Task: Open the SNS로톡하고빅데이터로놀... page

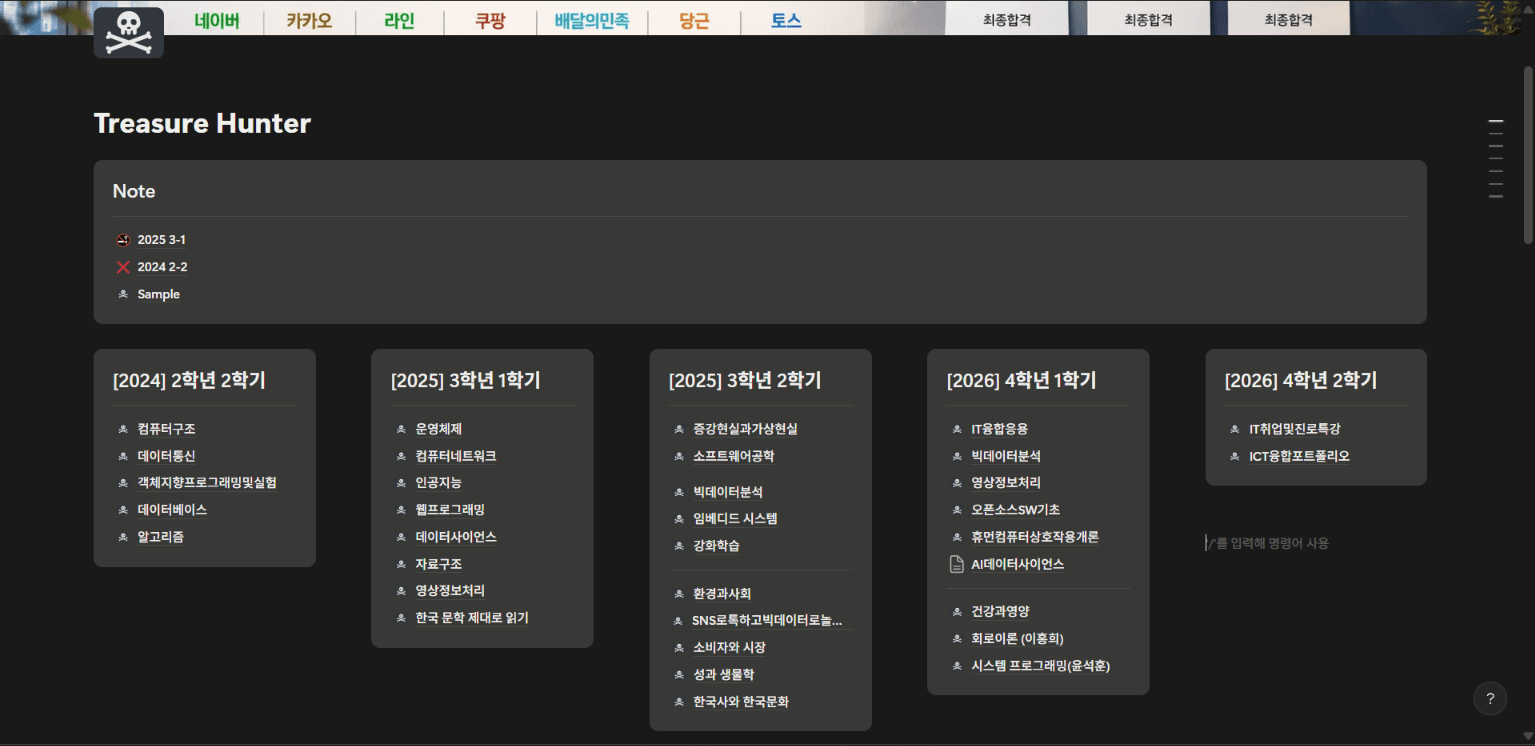Action: [768, 621]
